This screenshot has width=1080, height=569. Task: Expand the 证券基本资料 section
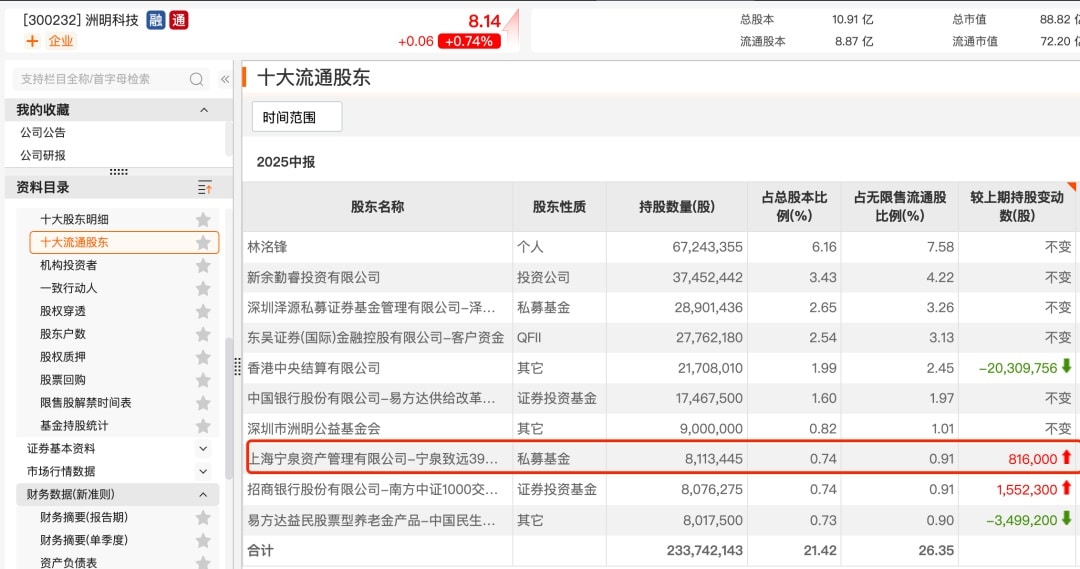(203, 449)
